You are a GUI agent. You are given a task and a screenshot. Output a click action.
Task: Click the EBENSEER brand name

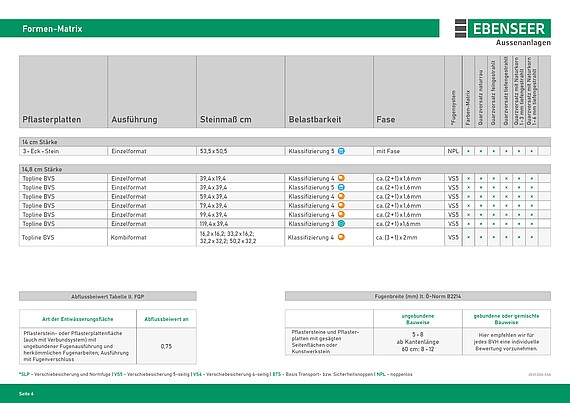[x=509, y=28]
